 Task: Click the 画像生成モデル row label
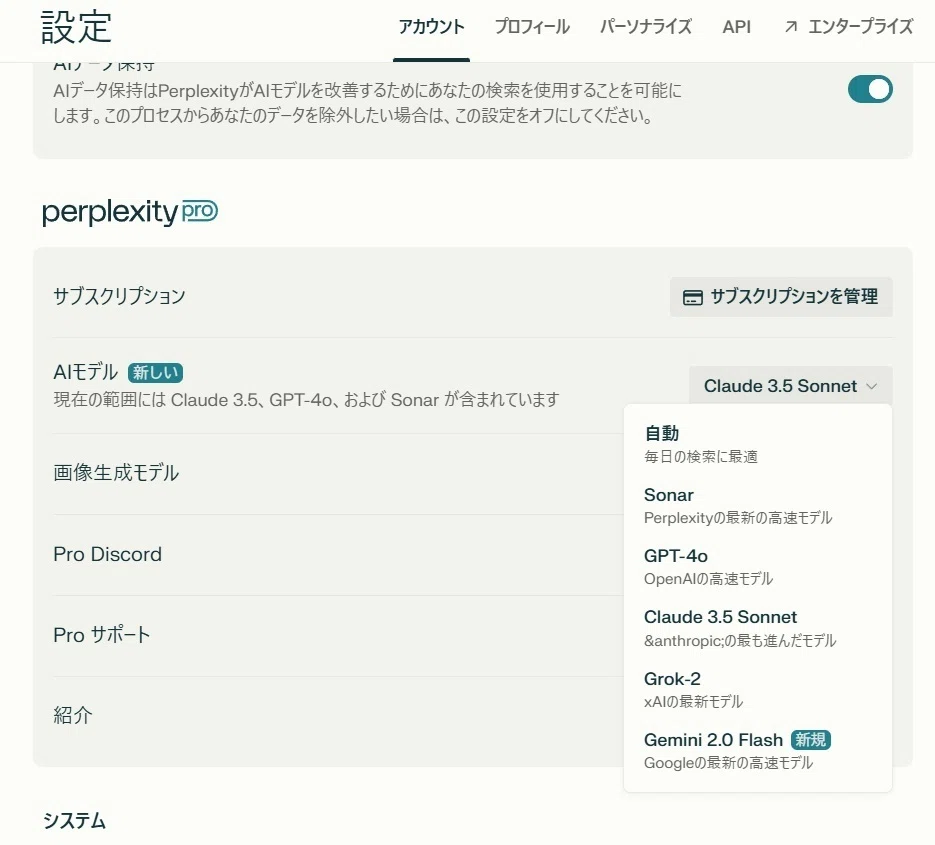point(116,473)
